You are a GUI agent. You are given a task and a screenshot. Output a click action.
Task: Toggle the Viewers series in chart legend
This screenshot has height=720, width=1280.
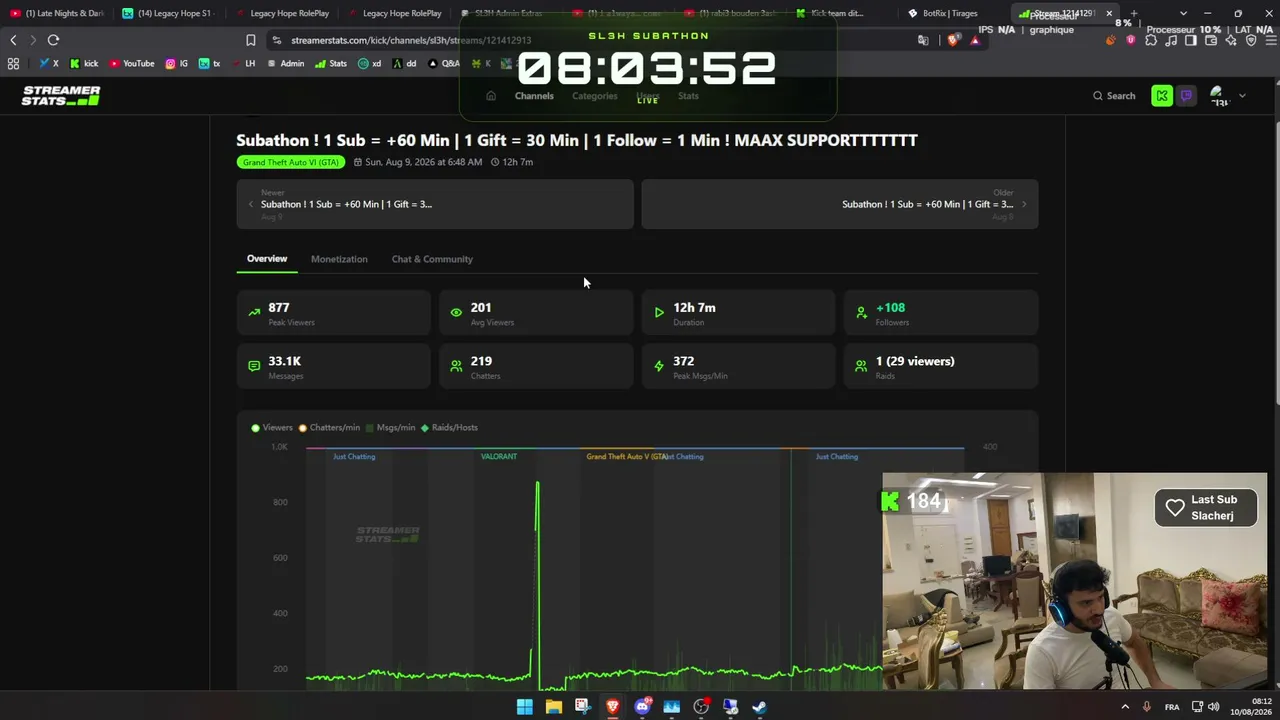(x=272, y=428)
